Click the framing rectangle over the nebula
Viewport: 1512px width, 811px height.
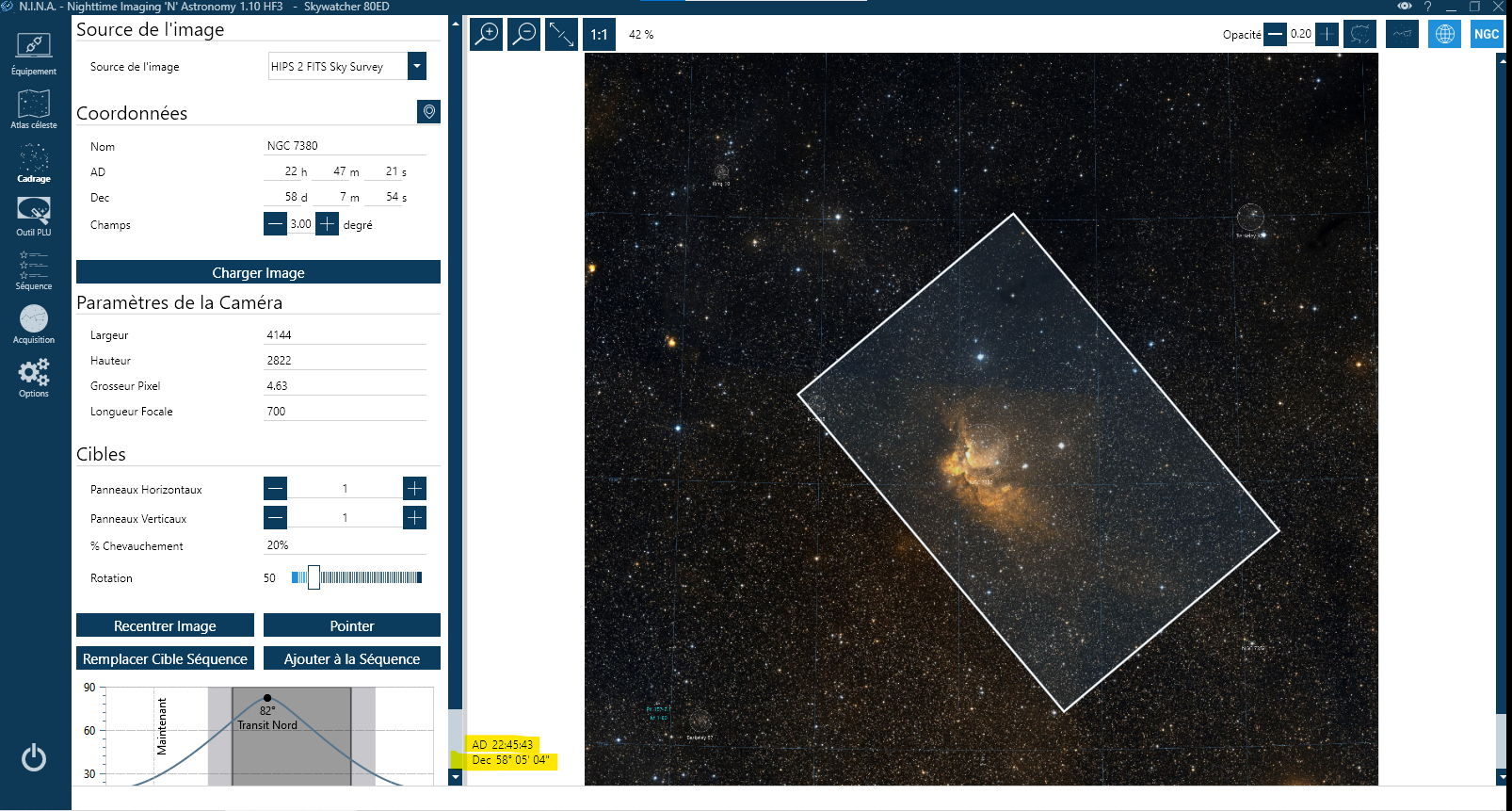(x=1037, y=462)
